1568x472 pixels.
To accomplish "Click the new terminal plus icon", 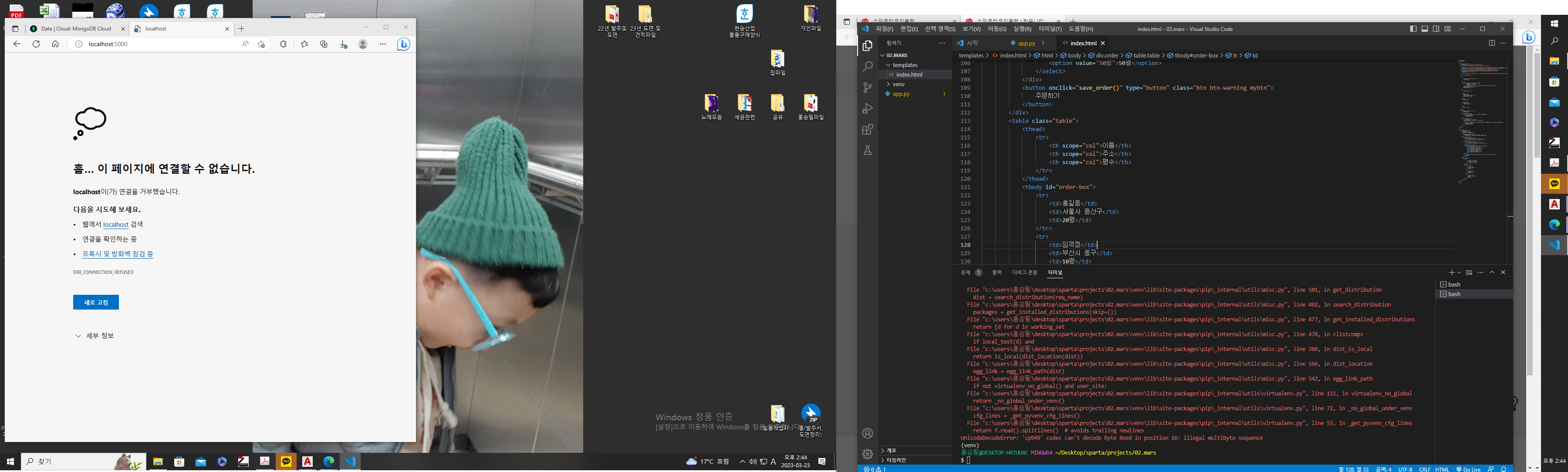I will (x=1451, y=273).
